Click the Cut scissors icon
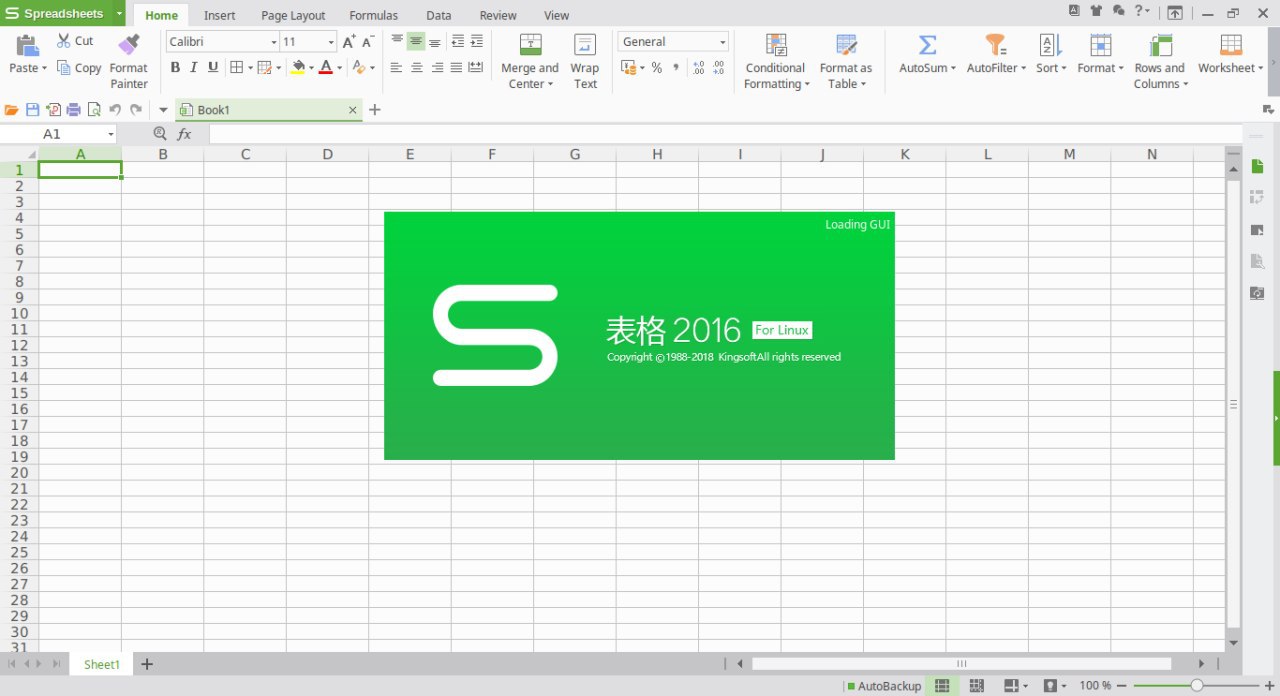This screenshot has height=696, width=1280. pyautogui.click(x=64, y=41)
